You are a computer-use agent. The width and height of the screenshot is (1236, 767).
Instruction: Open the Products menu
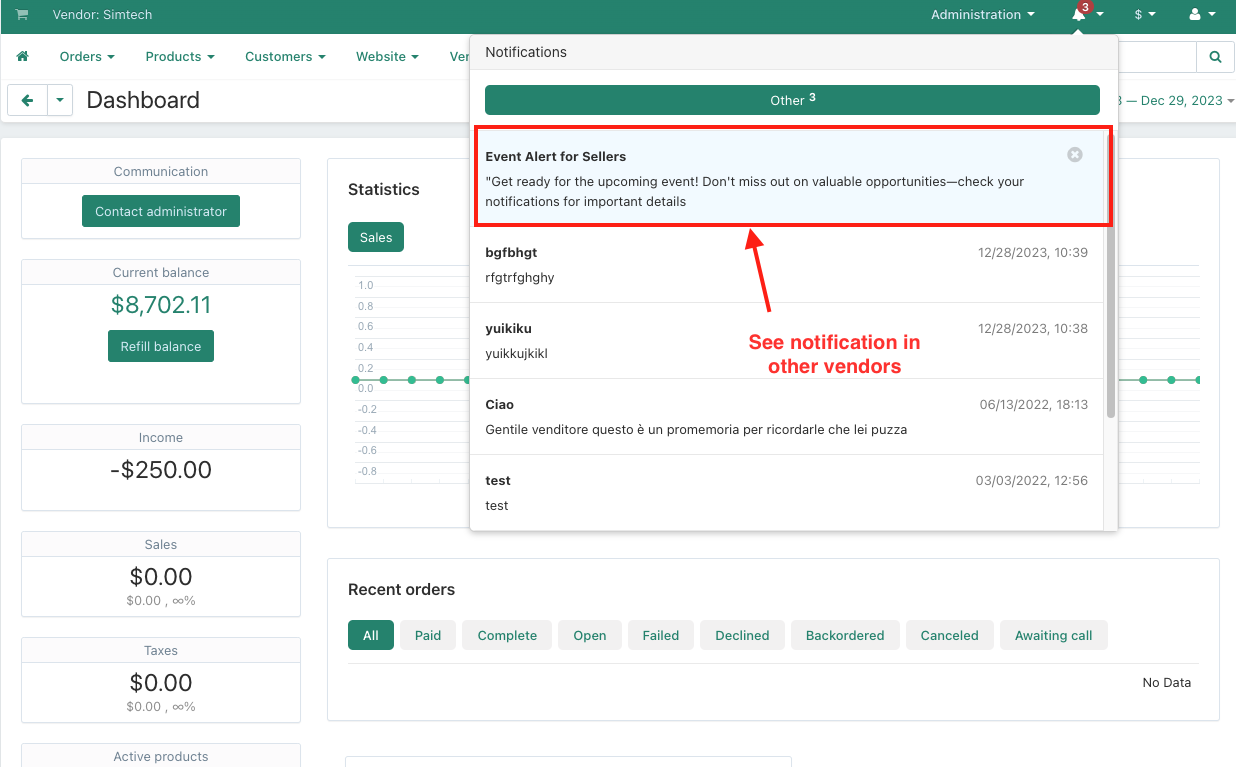coord(180,57)
